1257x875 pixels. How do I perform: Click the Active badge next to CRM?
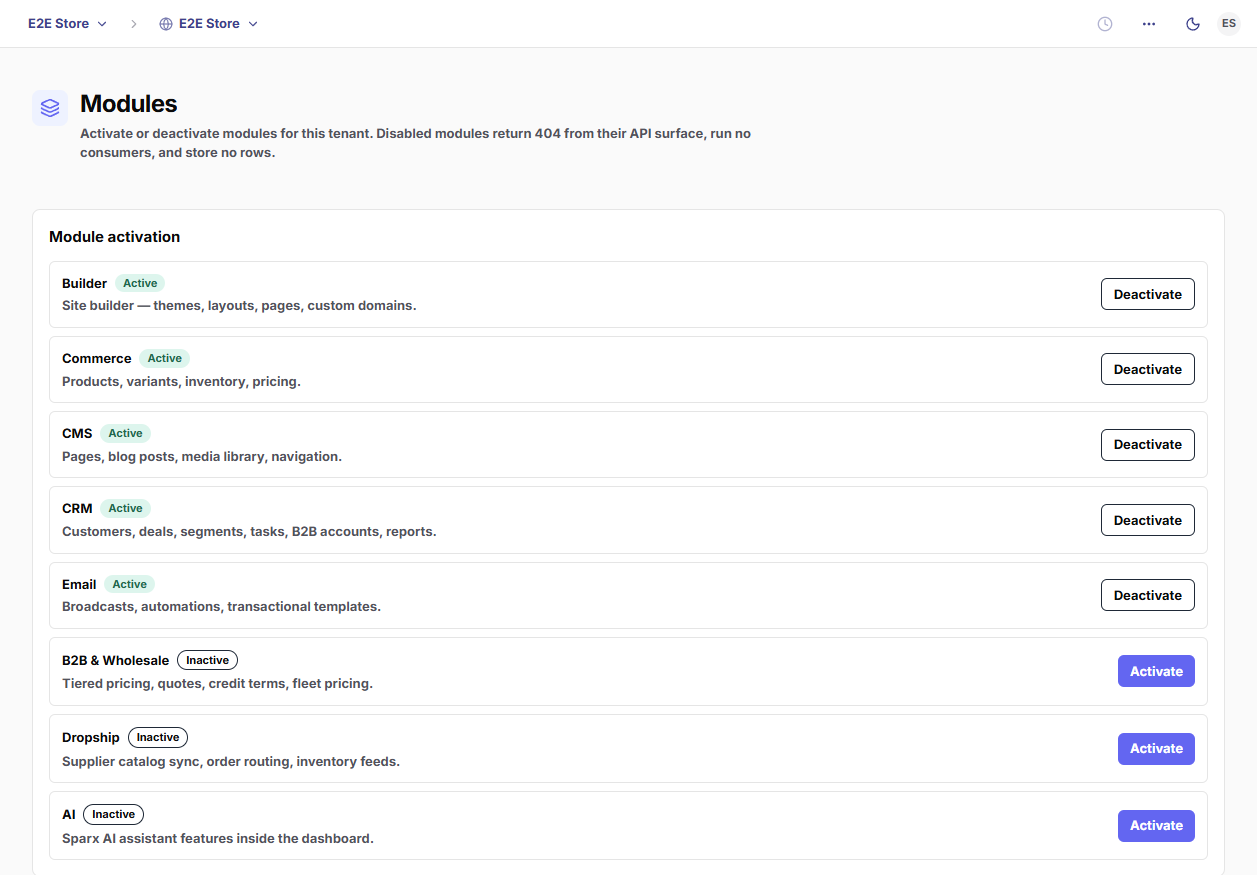tap(126, 508)
